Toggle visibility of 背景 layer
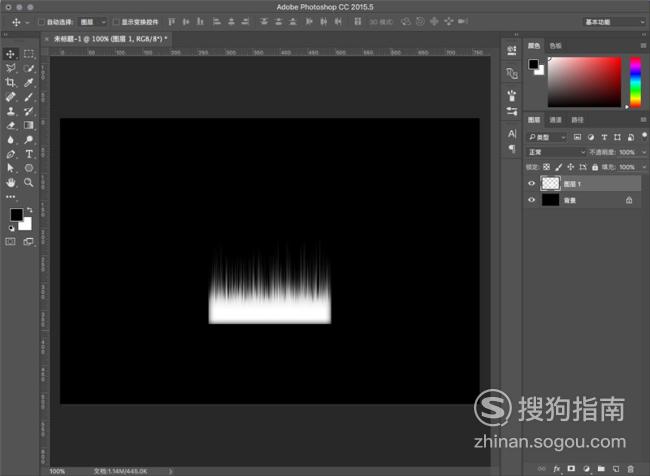 pos(531,200)
